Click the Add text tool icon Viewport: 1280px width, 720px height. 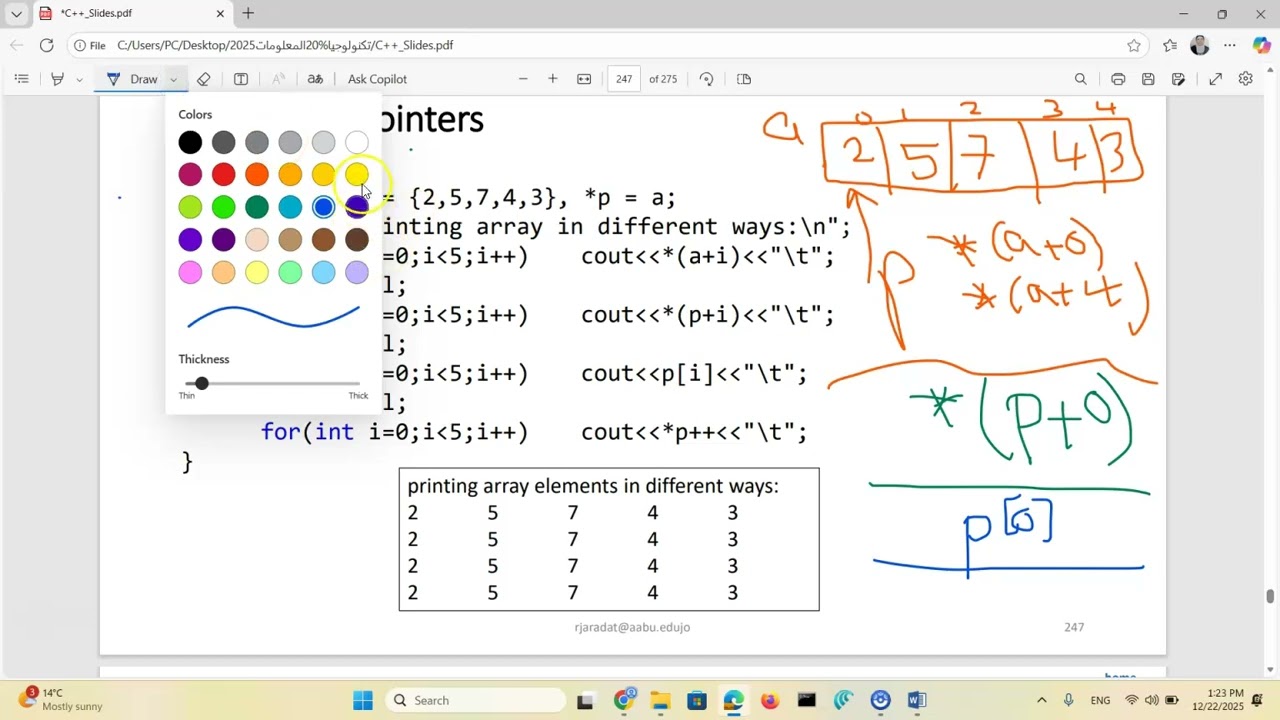tap(241, 79)
